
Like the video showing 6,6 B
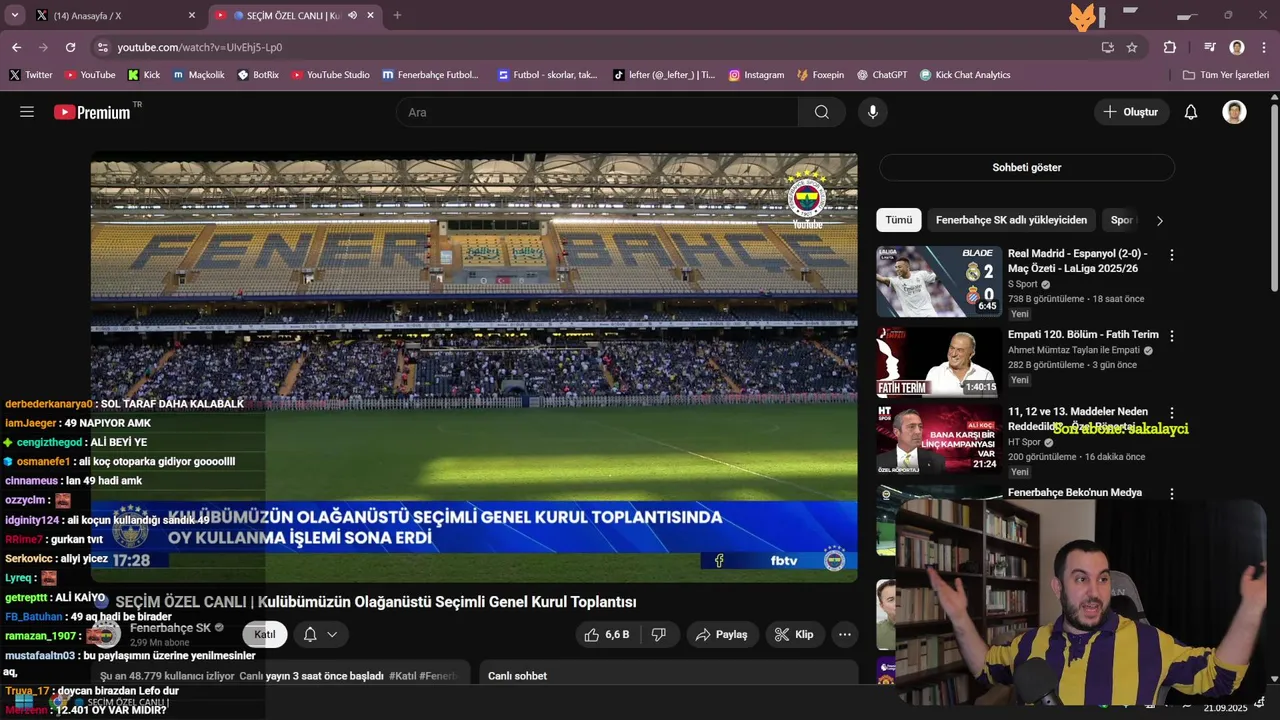click(x=607, y=634)
